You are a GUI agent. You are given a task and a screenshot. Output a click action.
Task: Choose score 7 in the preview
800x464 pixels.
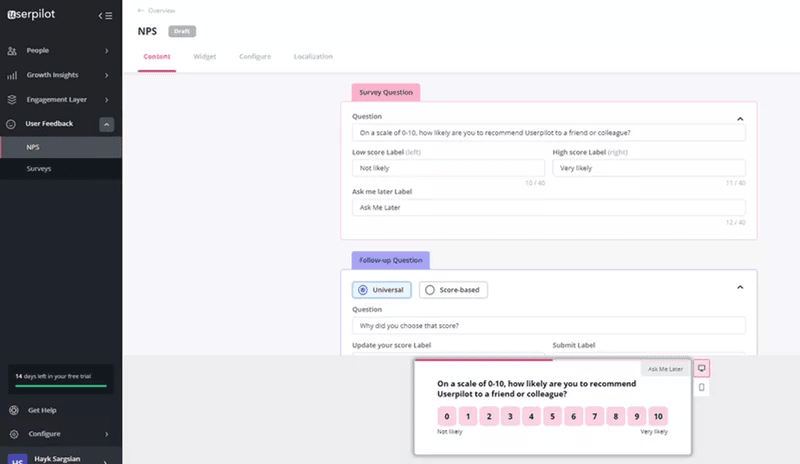click(594, 416)
